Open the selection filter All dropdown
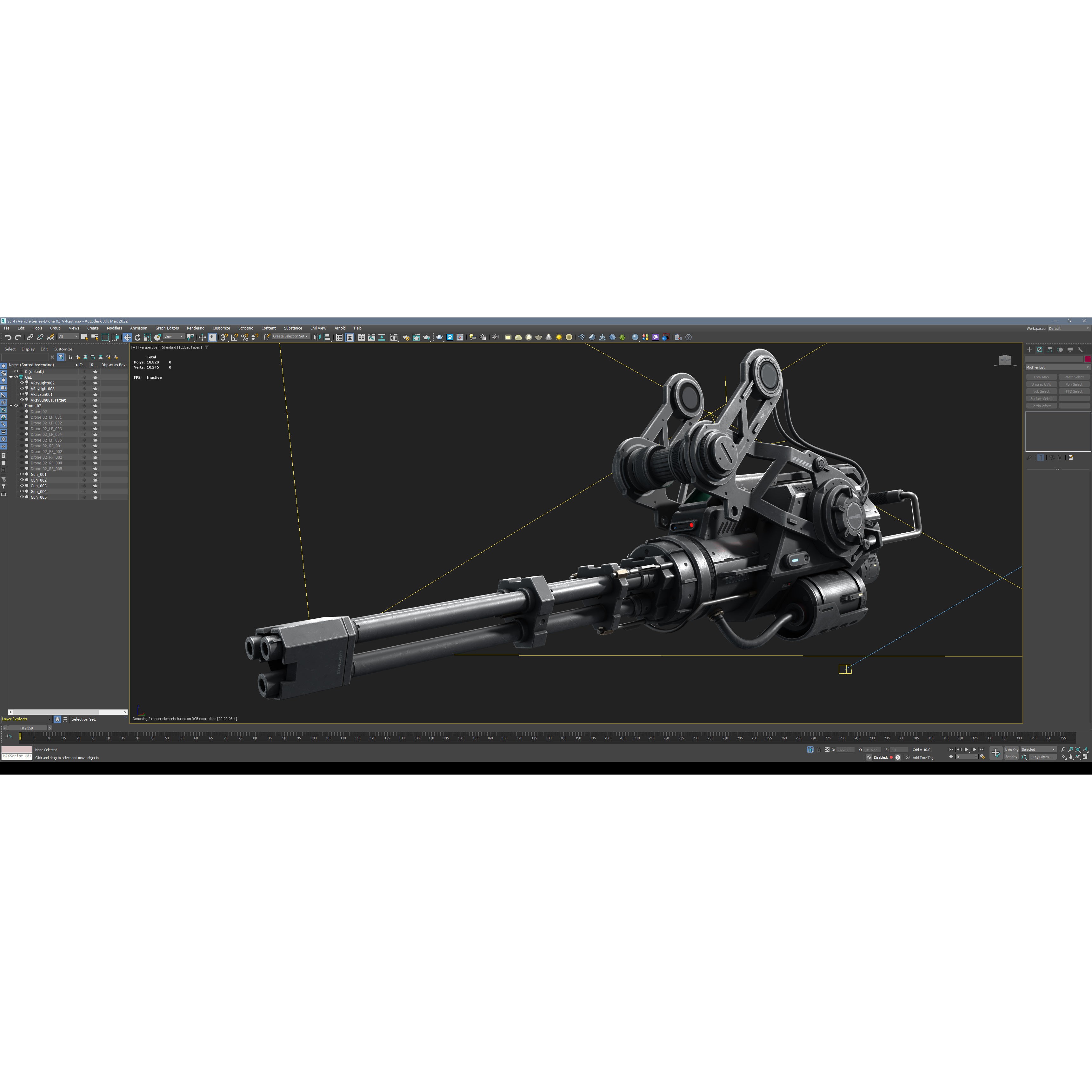Viewport: 1092px width, 1092px height. click(68, 337)
